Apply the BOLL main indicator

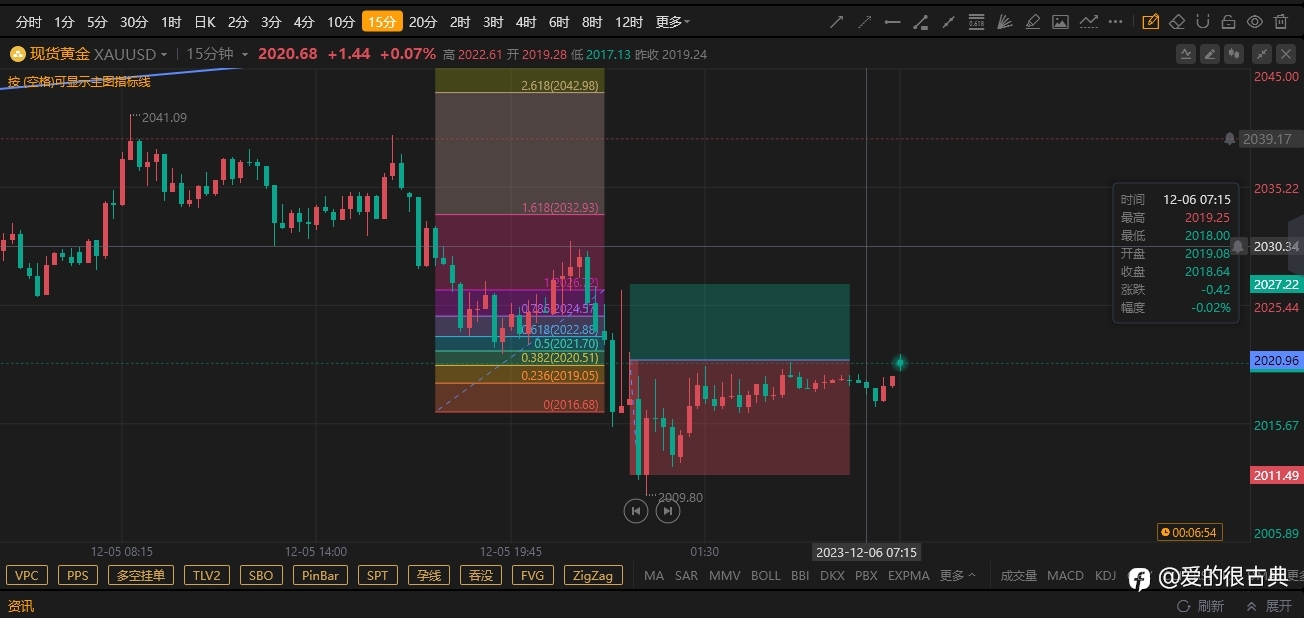tap(765, 576)
